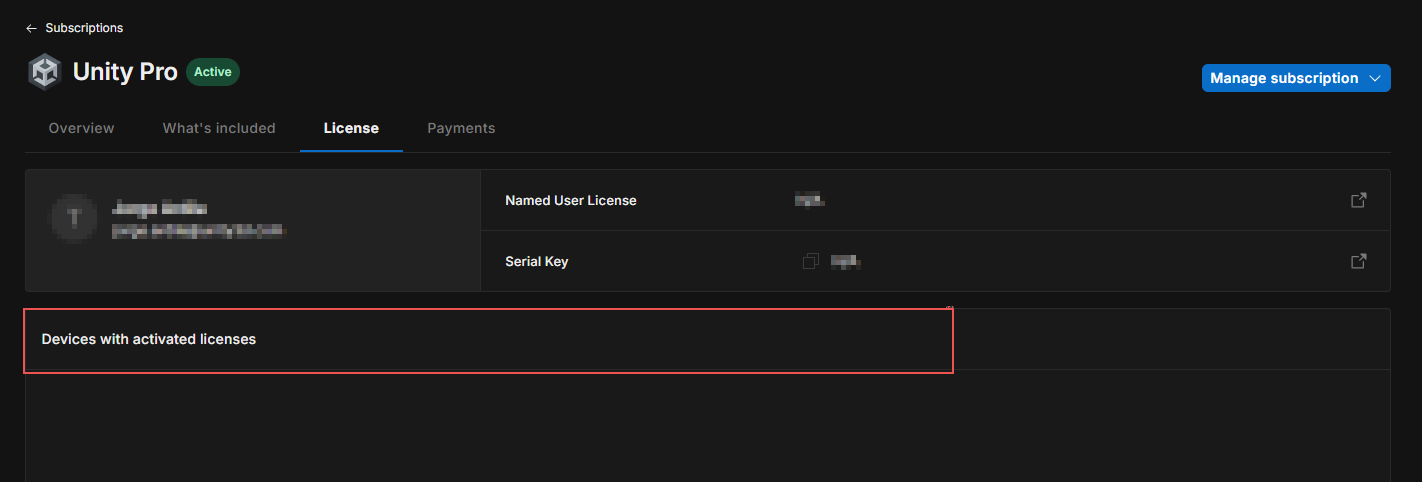Select the License tab
Screen dimensions: 1422x482
click(351, 128)
